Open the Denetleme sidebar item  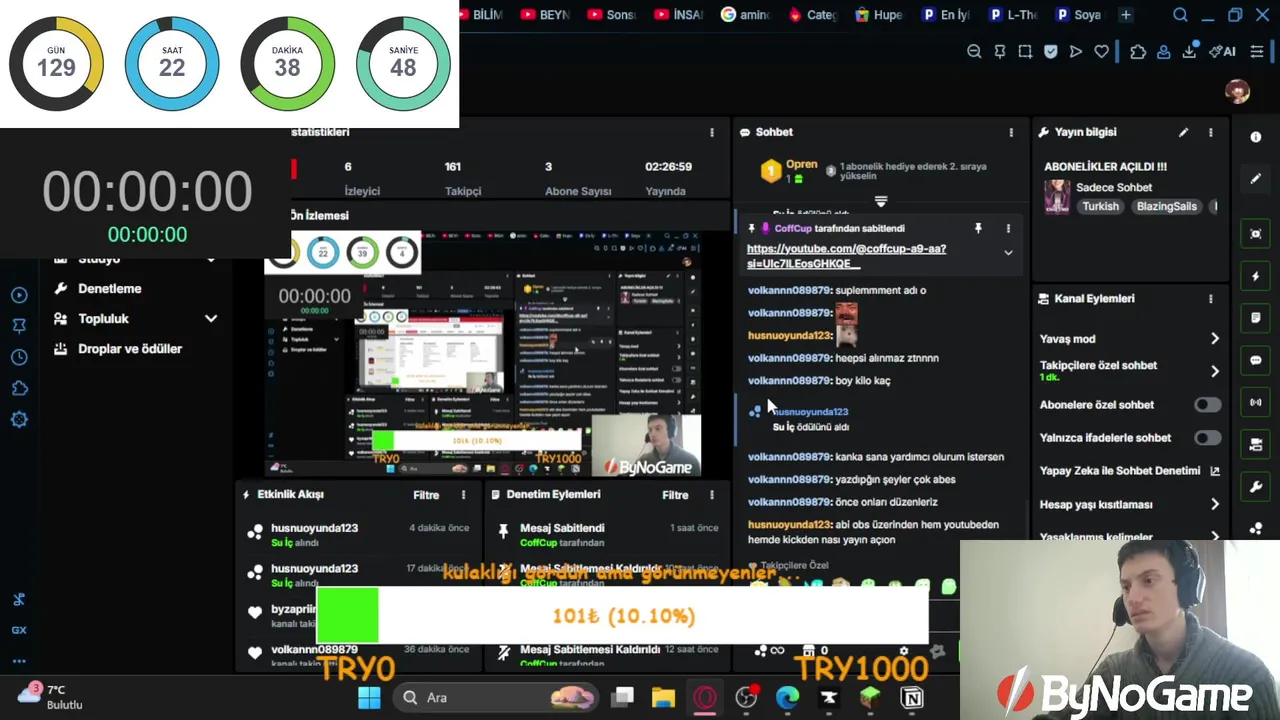point(110,288)
